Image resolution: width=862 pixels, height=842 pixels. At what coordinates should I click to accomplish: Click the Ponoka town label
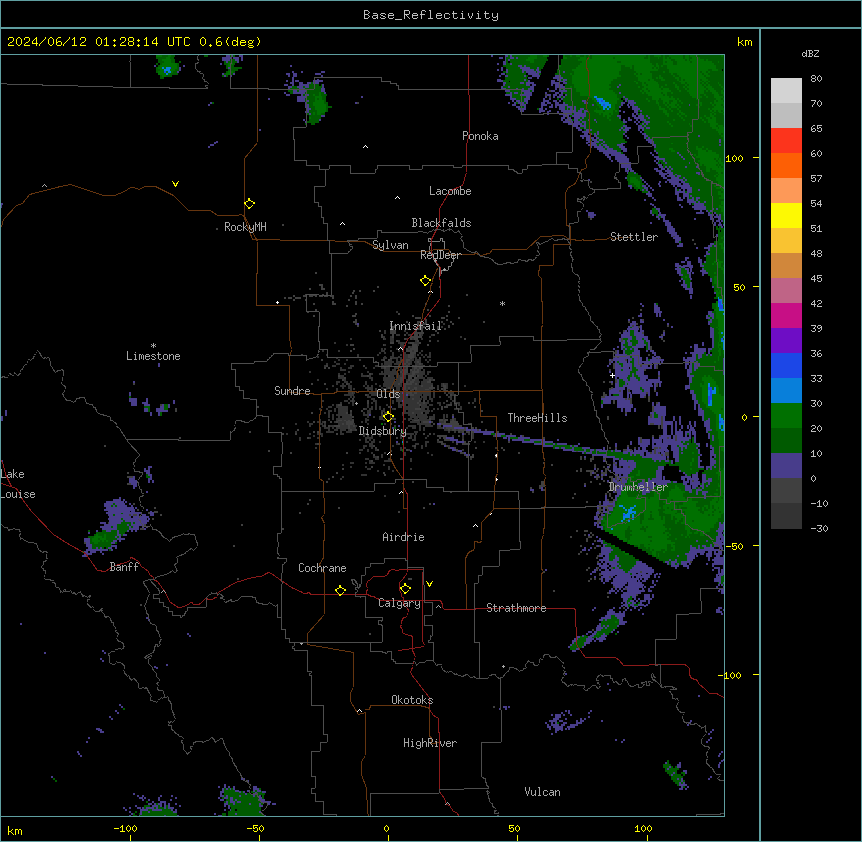pos(480,136)
